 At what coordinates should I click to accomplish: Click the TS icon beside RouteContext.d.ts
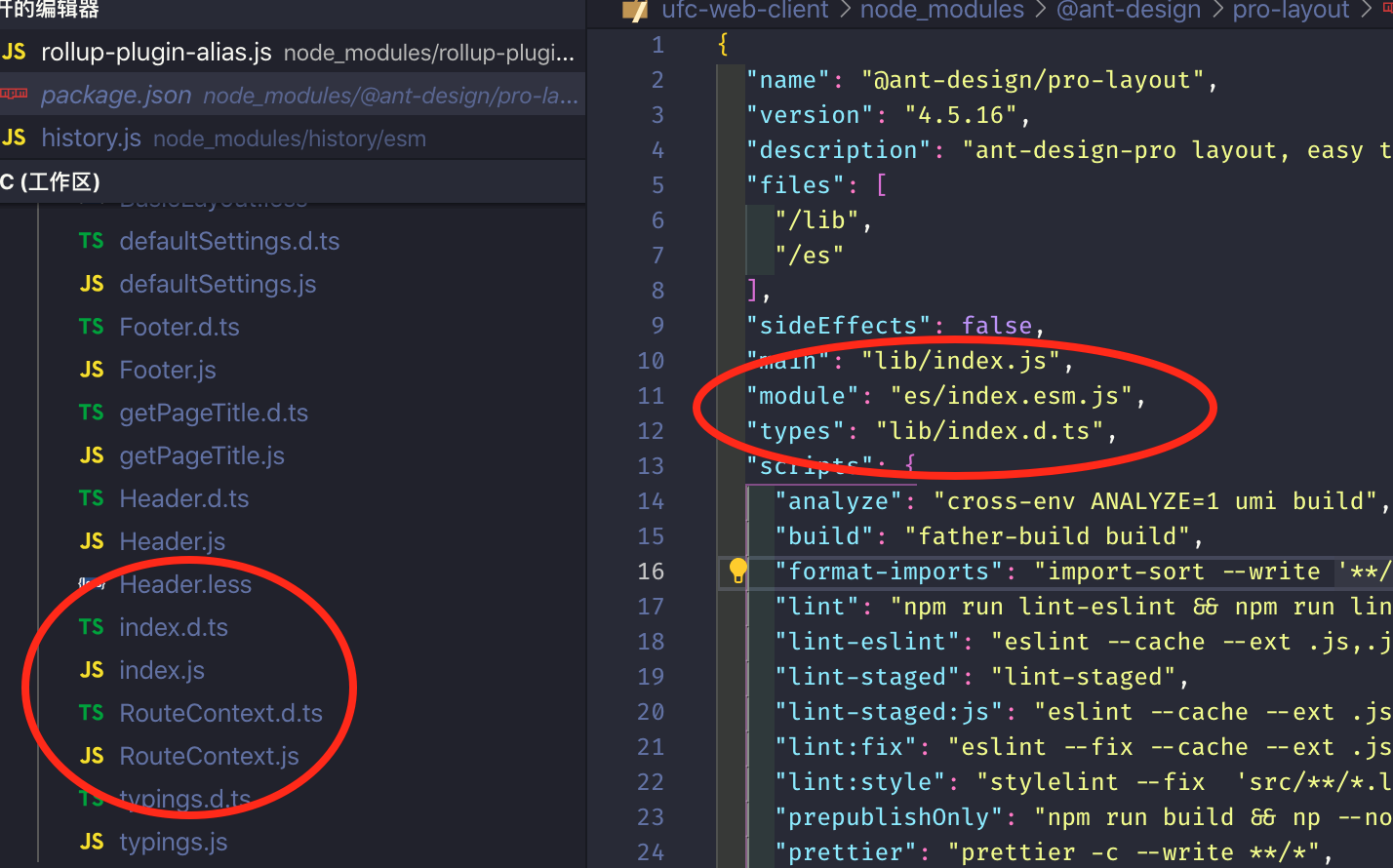[91, 713]
